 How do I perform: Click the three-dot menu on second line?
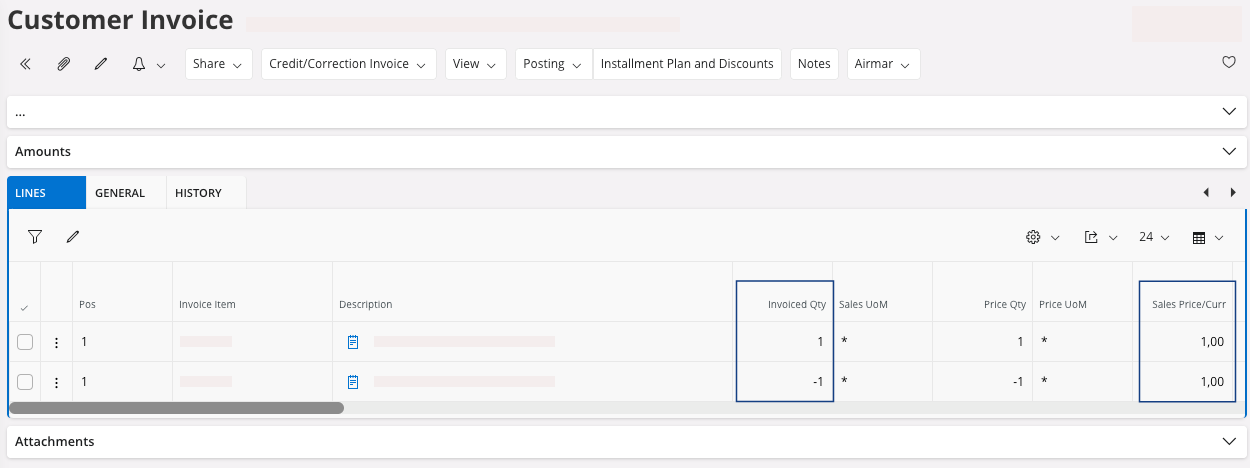pos(56,382)
